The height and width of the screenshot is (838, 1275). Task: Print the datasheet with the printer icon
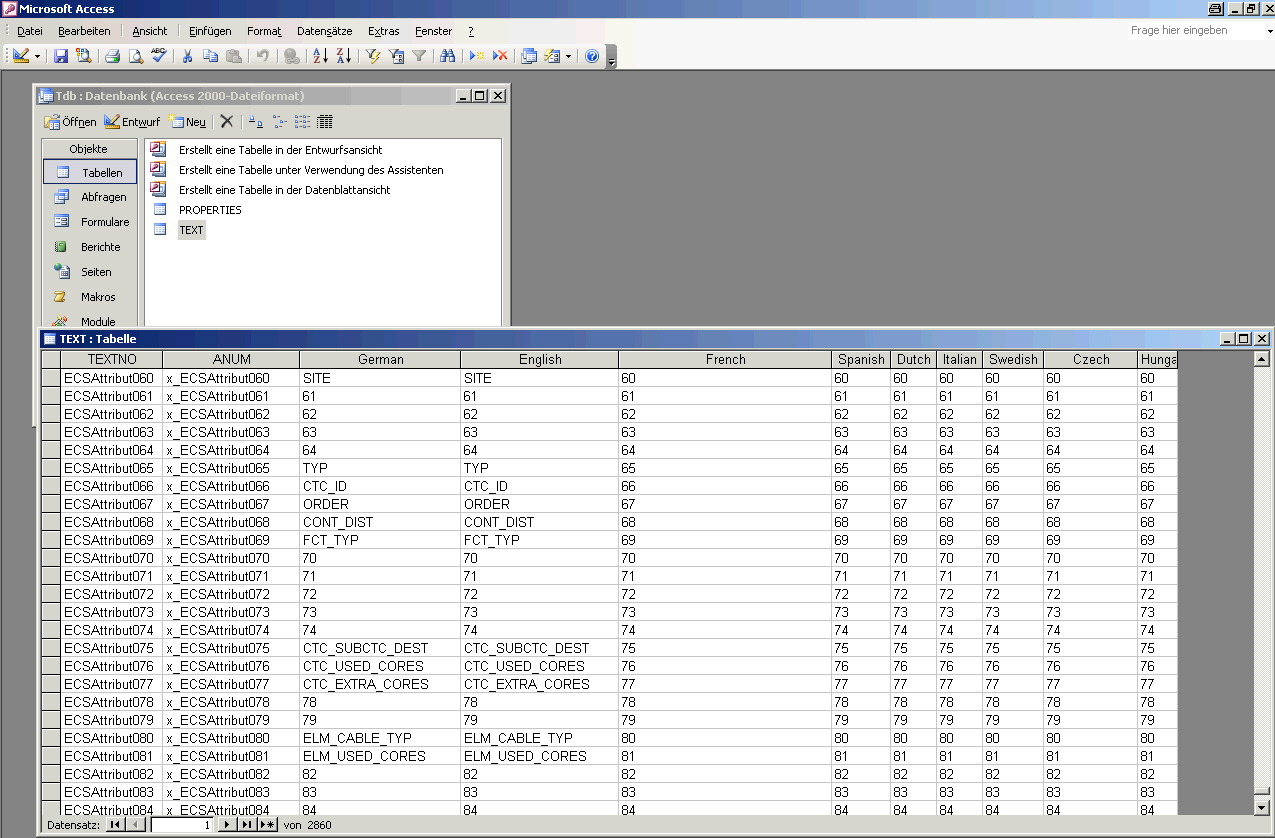point(113,56)
